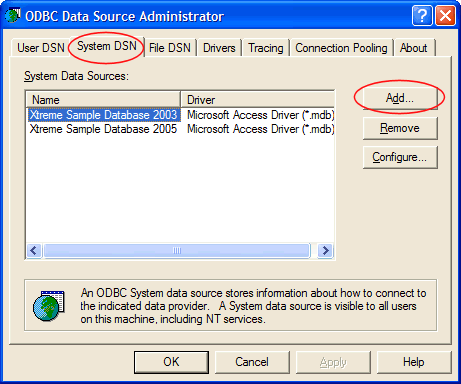461x384 pixels.
Task: Click the horizontal scrollbar left arrow
Action: click(x=34, y=250)
